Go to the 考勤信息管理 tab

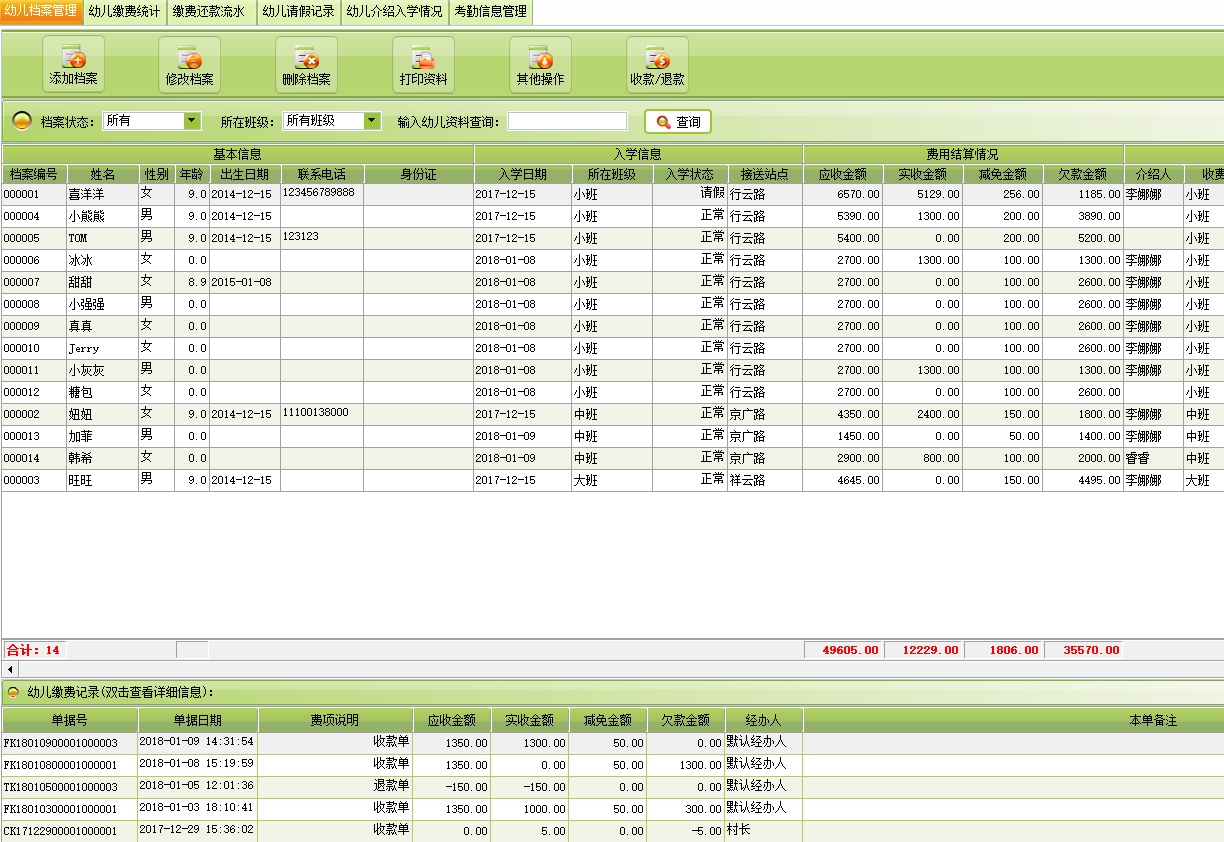[490, 12]
